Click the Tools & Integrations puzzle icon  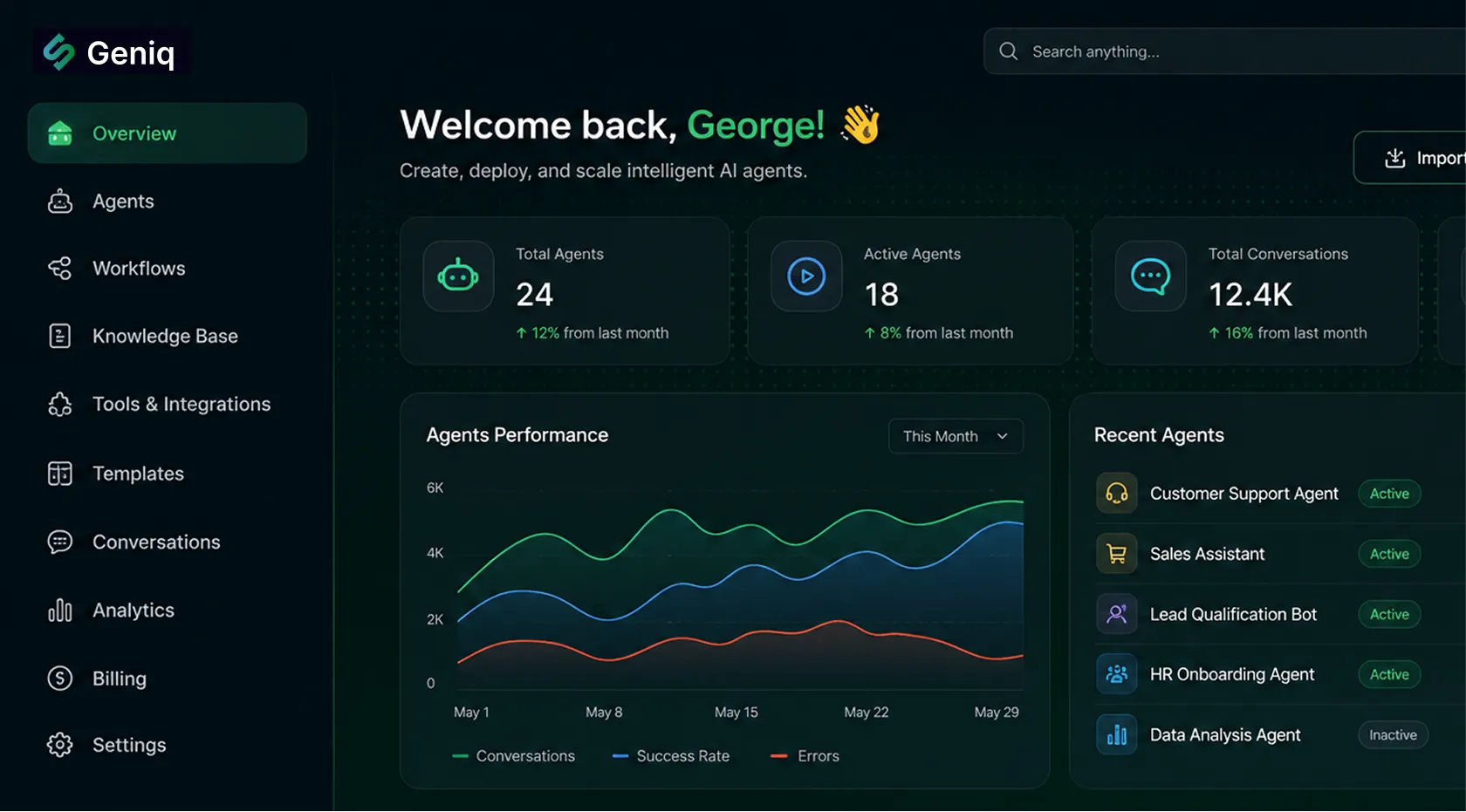tap(60, 405)
